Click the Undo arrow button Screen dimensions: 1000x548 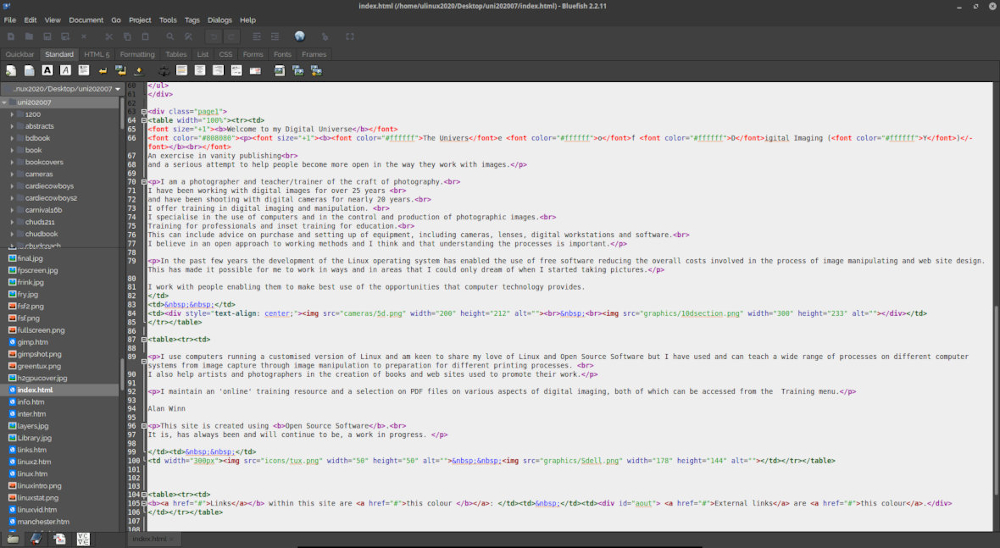[x=214, y=36]
